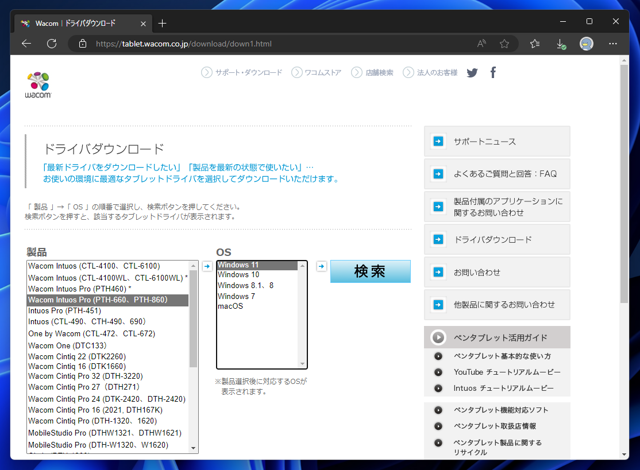Select One by Wacom (CTL-472, CTL-672)
Viewport: 640px width, 470px height.
[107, 334]
